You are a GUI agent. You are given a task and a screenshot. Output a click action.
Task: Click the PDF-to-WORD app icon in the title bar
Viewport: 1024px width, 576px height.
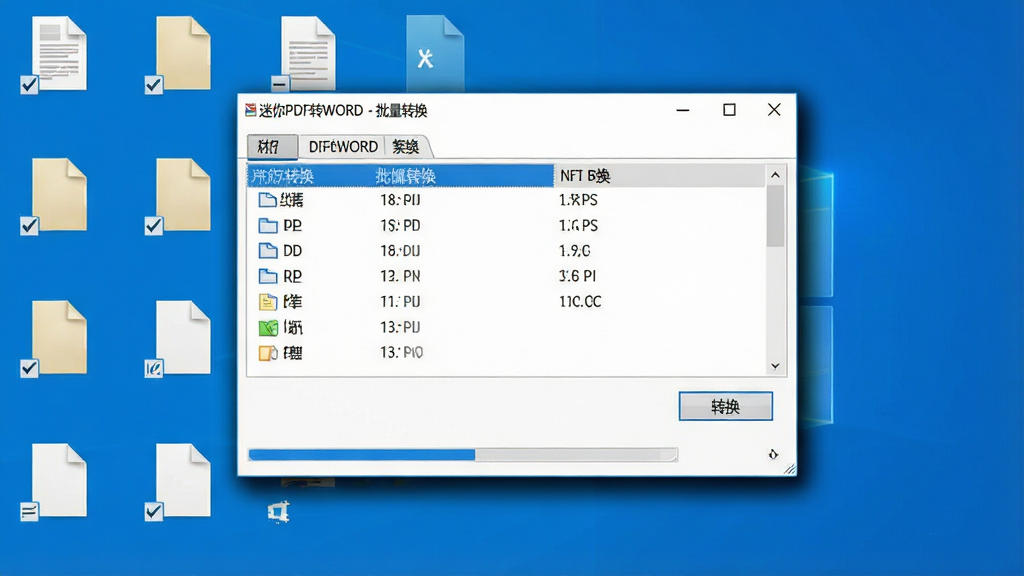click(x=250, y=110)
